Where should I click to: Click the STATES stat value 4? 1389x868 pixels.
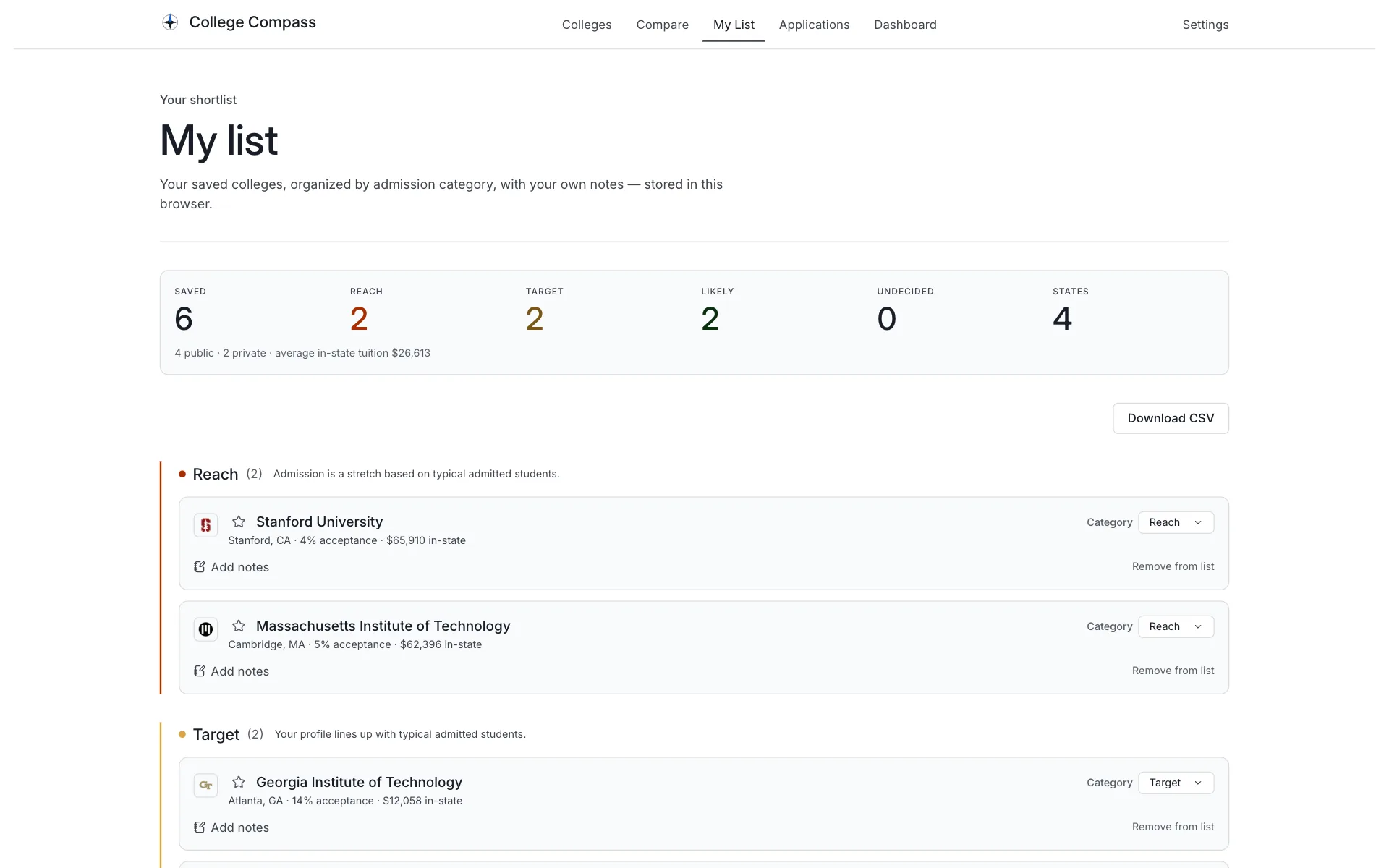point(1063,319)
